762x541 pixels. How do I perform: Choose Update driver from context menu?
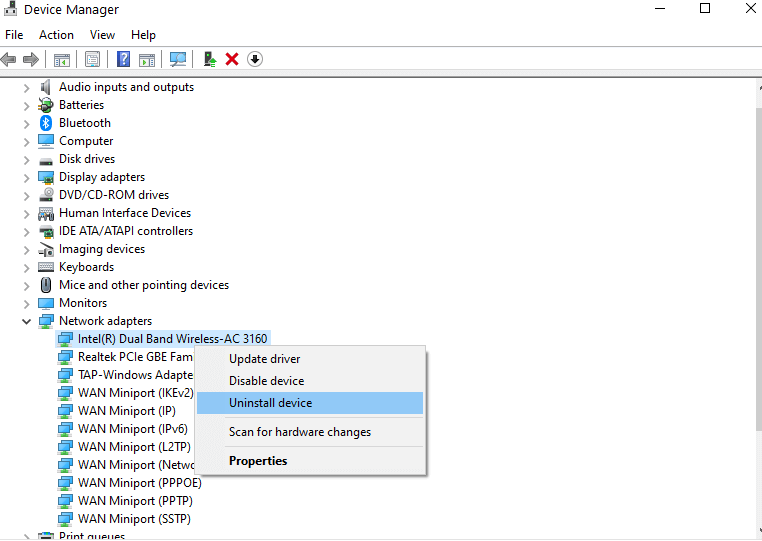pos(310,359)
